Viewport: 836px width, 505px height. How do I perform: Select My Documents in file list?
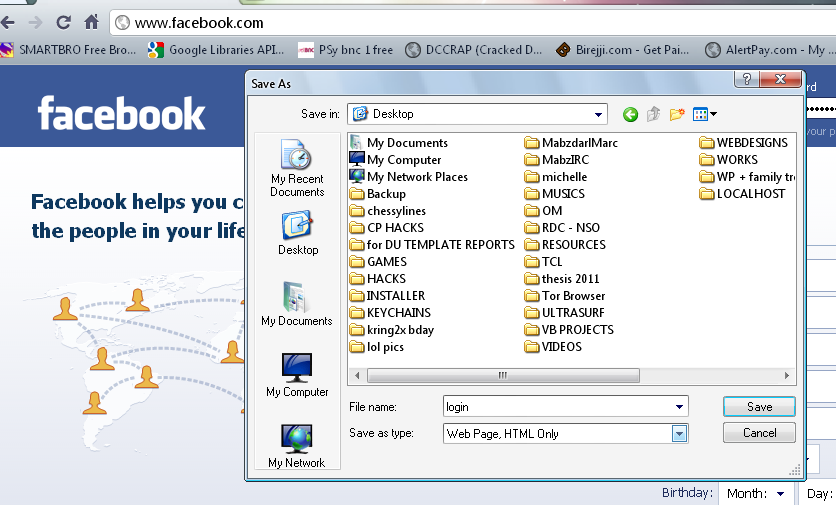coord(399,143)
